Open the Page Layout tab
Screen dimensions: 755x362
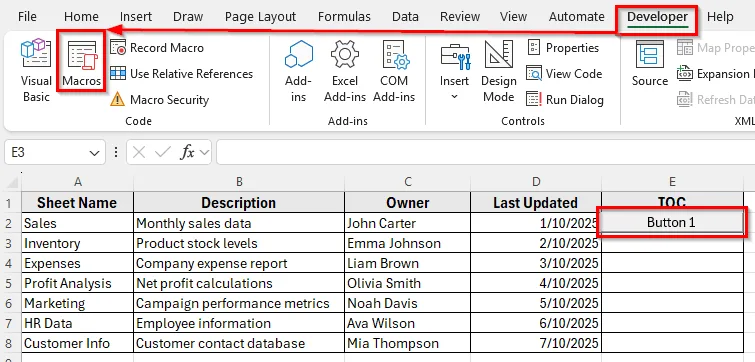pyautogui.click(x=260, y=16)
